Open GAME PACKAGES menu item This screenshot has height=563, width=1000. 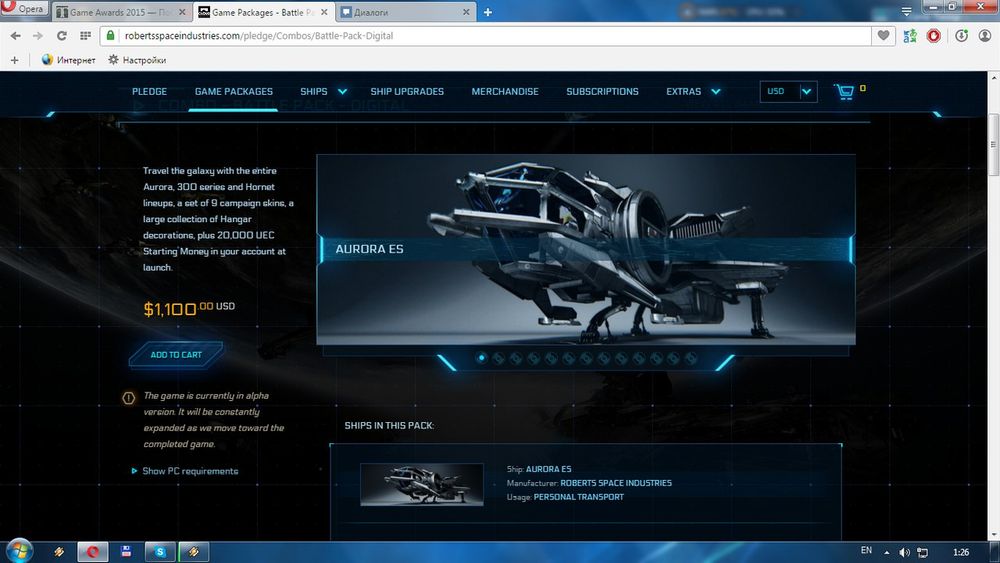pyautogui.click(x=233, y=92)
